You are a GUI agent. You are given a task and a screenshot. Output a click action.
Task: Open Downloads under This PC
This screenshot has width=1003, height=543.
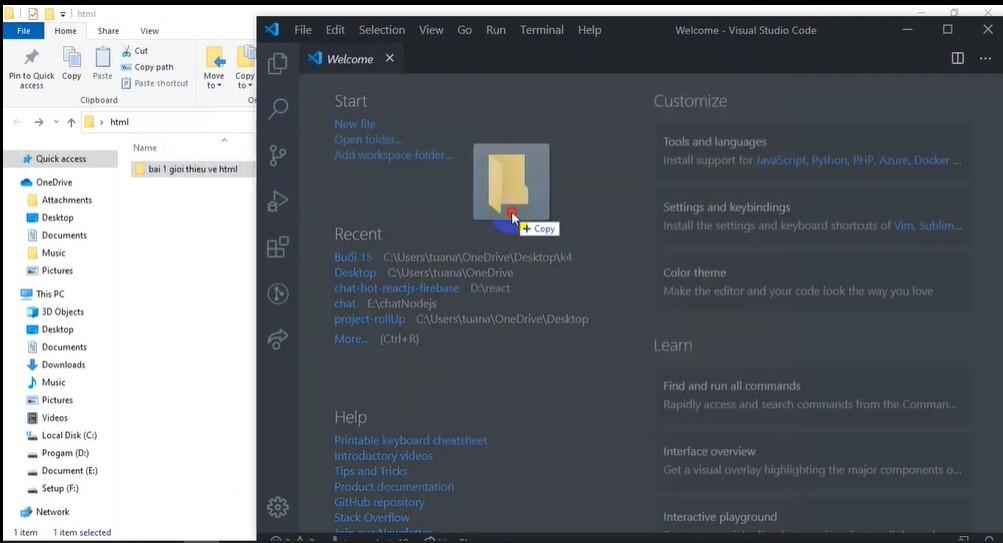(x=63, y=365)
